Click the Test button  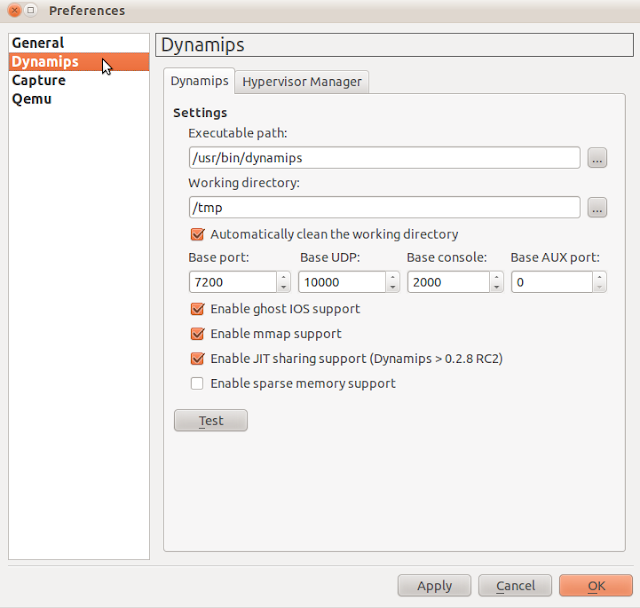coord(211,420)
